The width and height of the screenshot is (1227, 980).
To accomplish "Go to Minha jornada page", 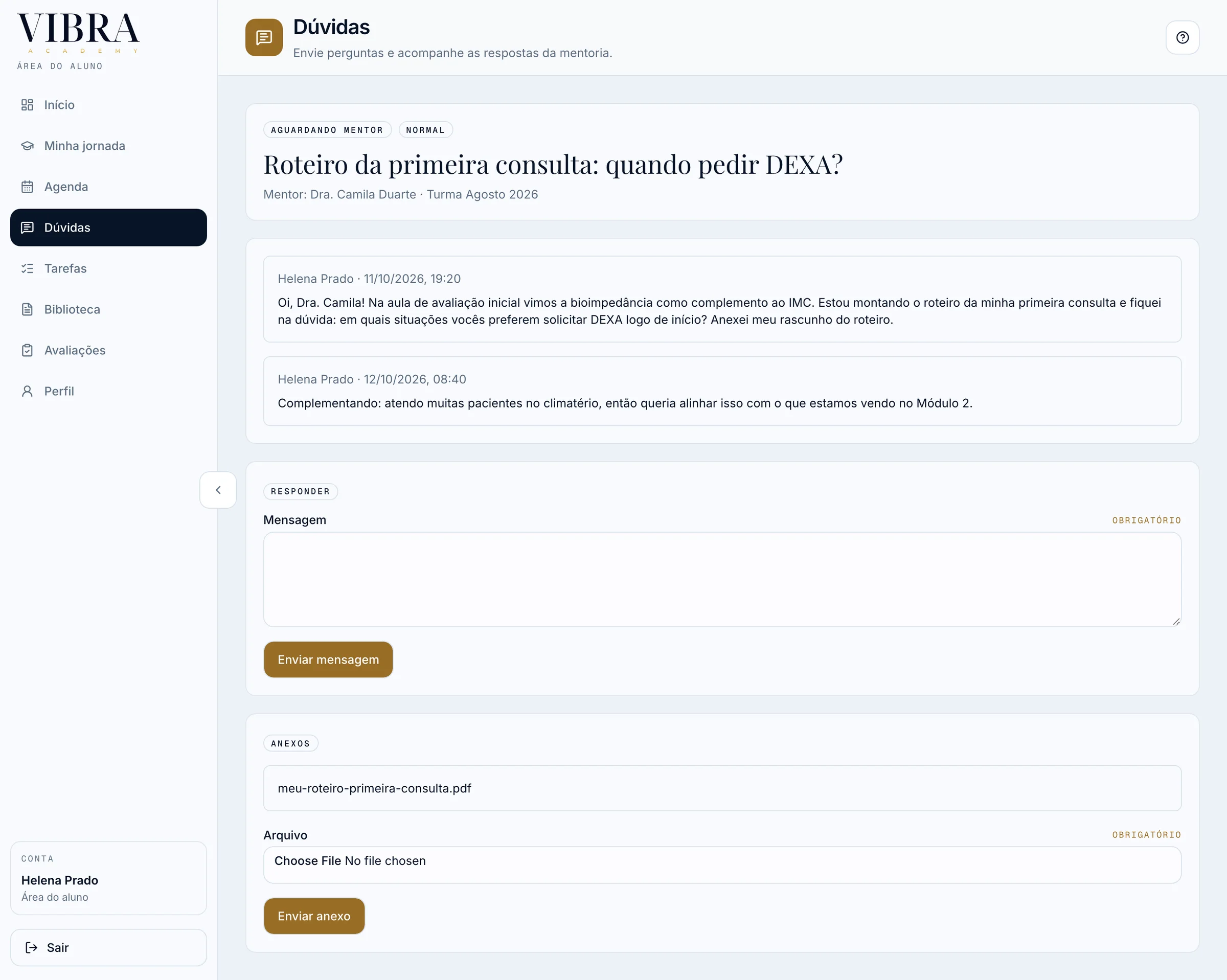I will pyautogui.click(x=108, y=146).
